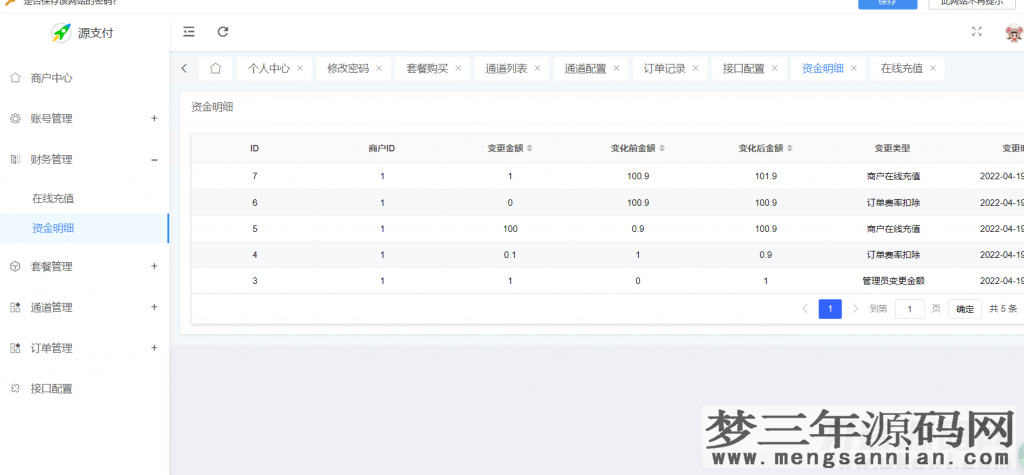The image size is (1024, 475).
Task: Go to previous page arrow
Action: point(805,309)
